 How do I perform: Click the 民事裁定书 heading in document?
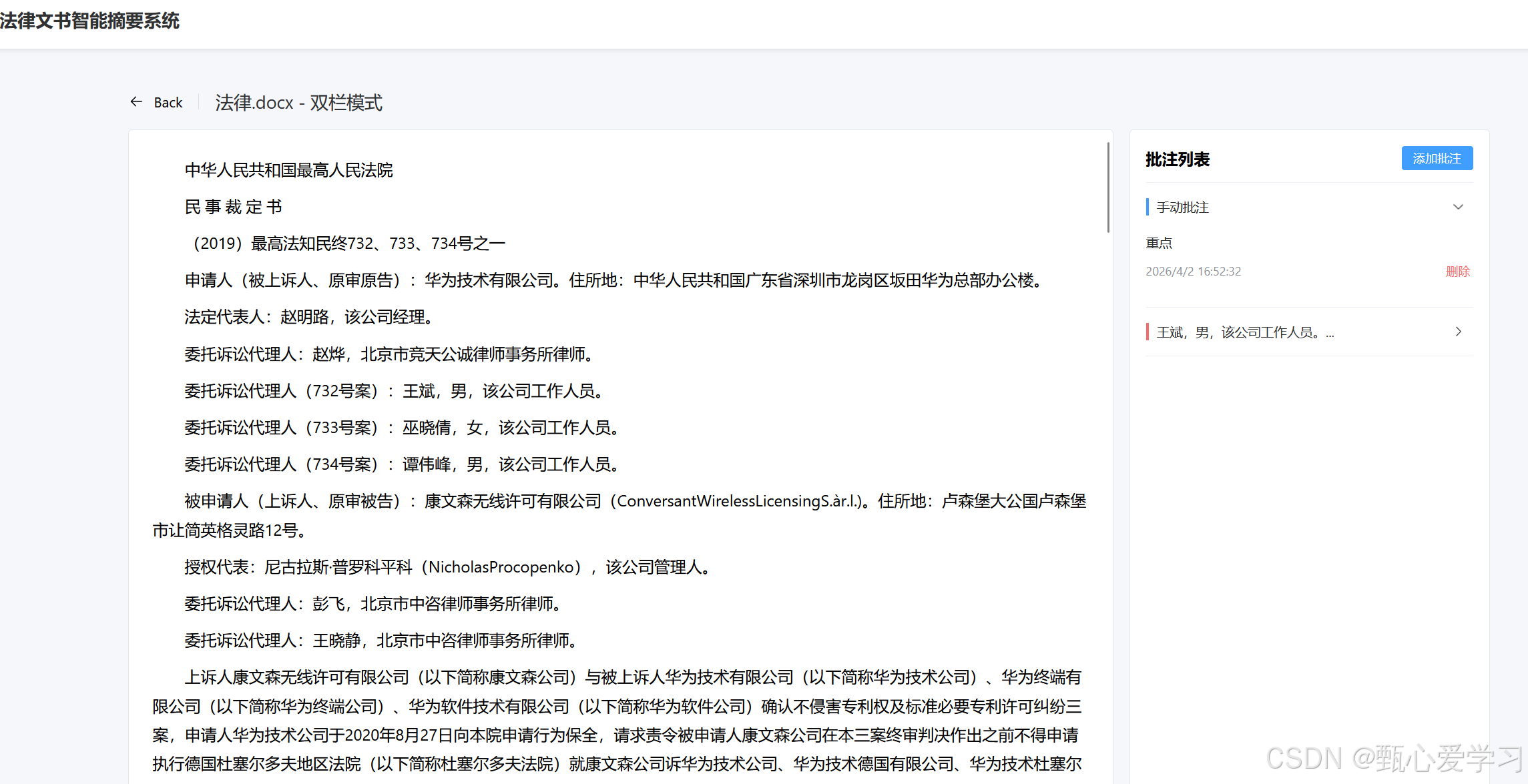[x=234, y=207]
